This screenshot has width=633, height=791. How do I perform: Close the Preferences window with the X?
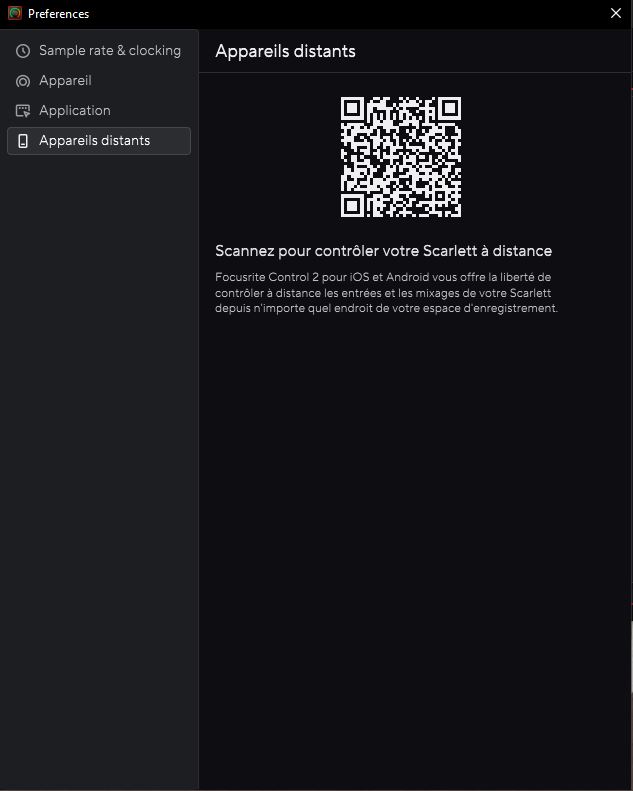click(616, 13)
